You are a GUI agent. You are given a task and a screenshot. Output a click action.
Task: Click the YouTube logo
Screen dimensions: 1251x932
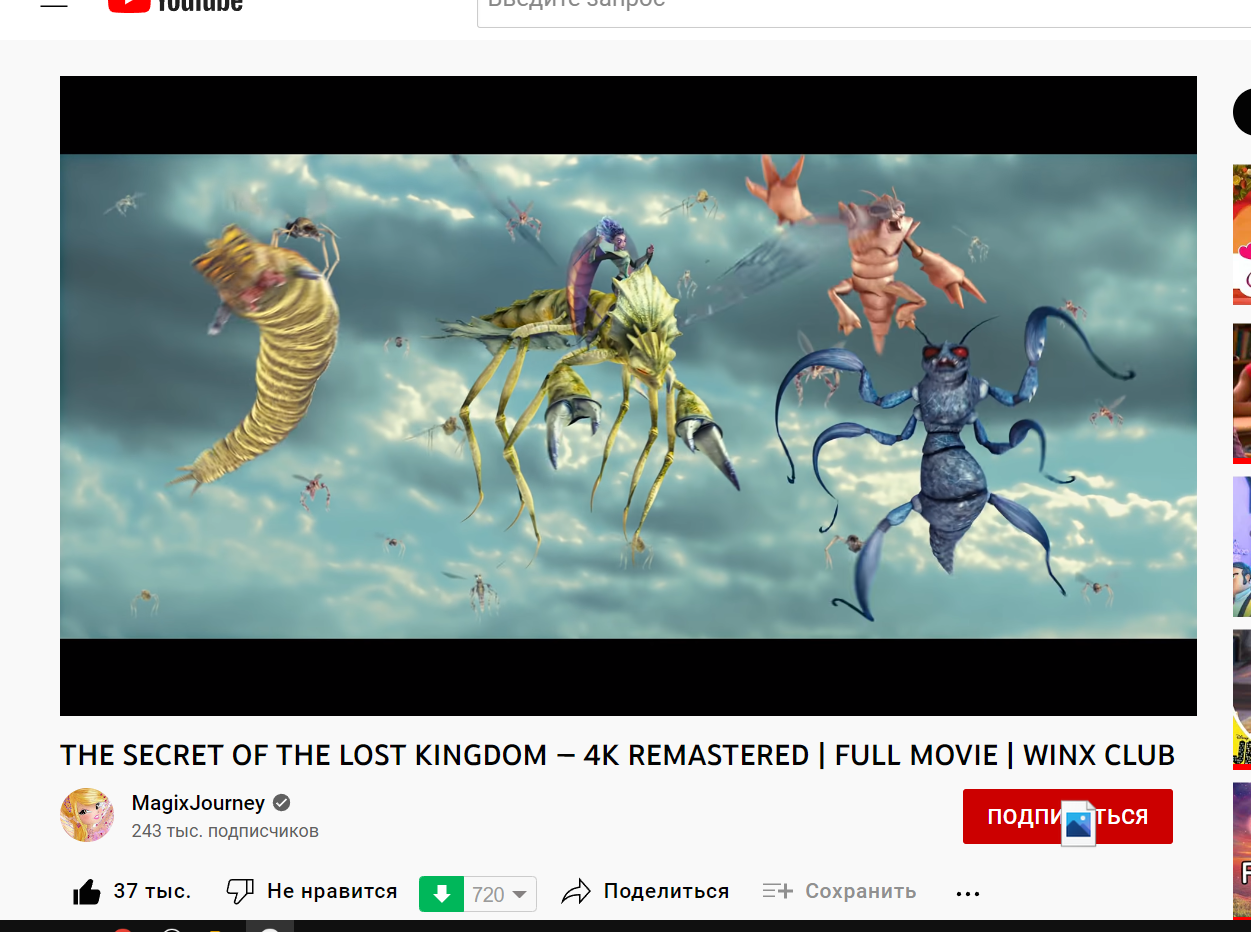point(175,5)
